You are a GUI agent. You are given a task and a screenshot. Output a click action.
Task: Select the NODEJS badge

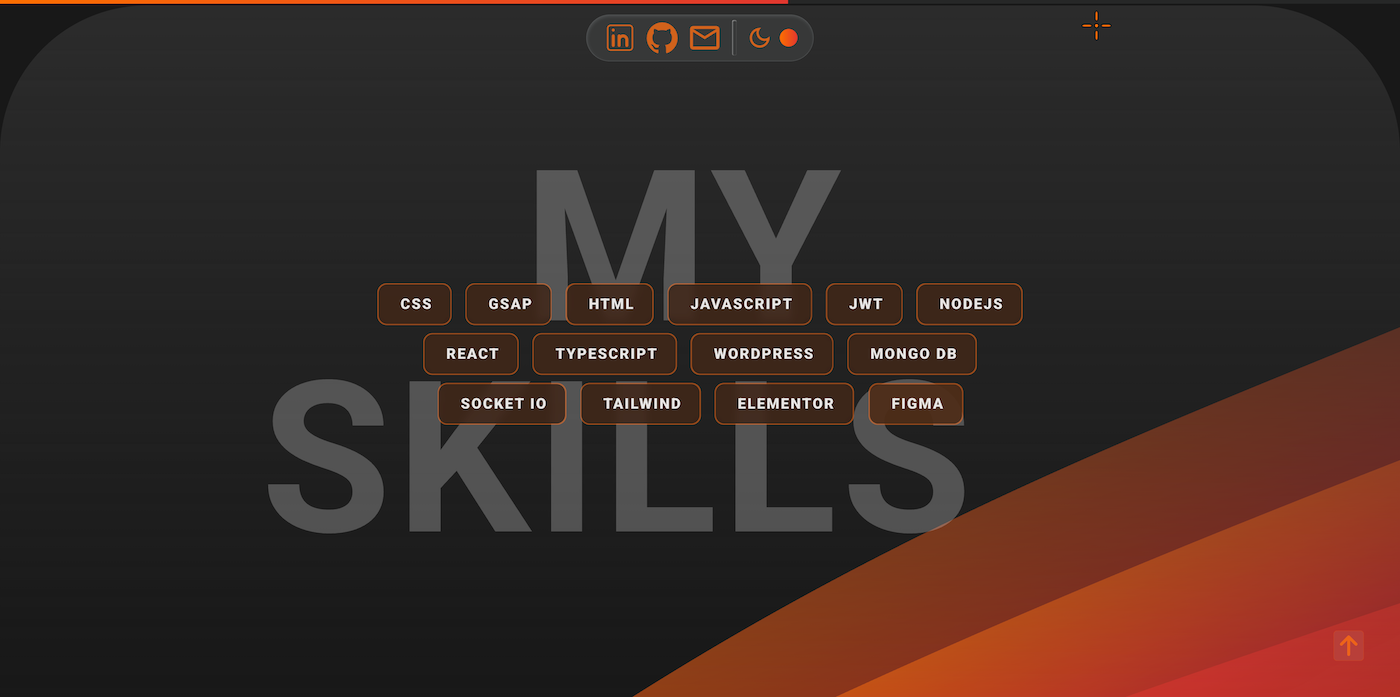(x=968, y=304)
